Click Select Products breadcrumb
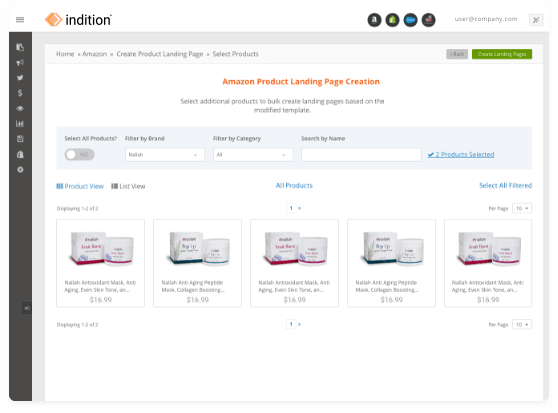 click(x=235, y=54)
